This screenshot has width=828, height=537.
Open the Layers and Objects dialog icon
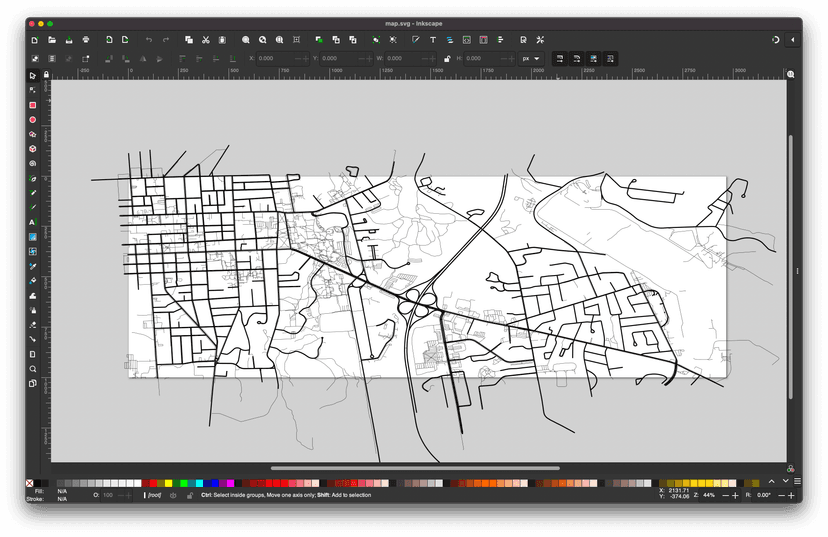click(x=450, y=40)
